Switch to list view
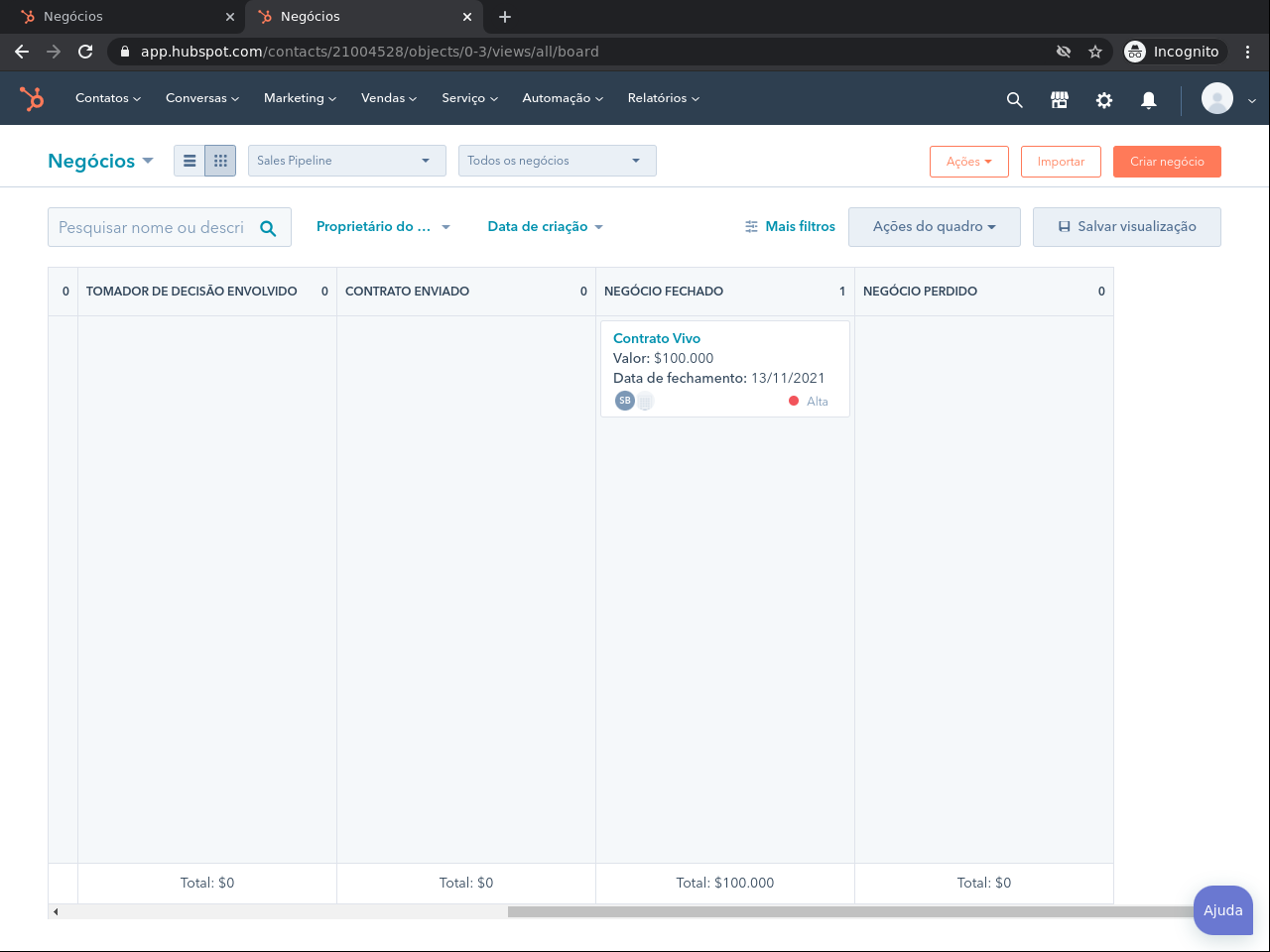Viewport: 1270px width, 952px height. pyautogui.click(x=190, y=161)
